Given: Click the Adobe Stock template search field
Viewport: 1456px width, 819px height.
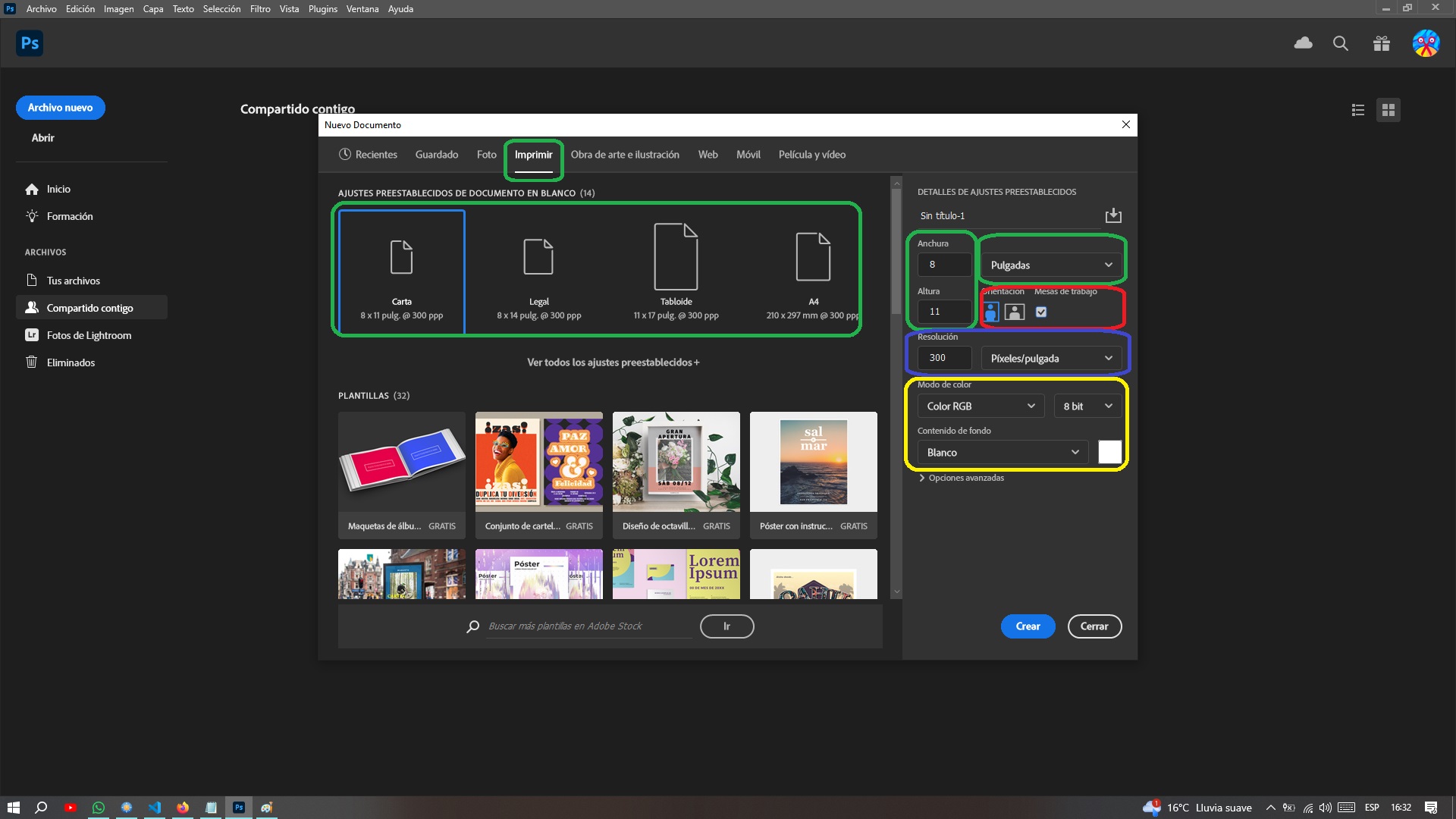Looking at the screenshot, I should pos(589,626).
